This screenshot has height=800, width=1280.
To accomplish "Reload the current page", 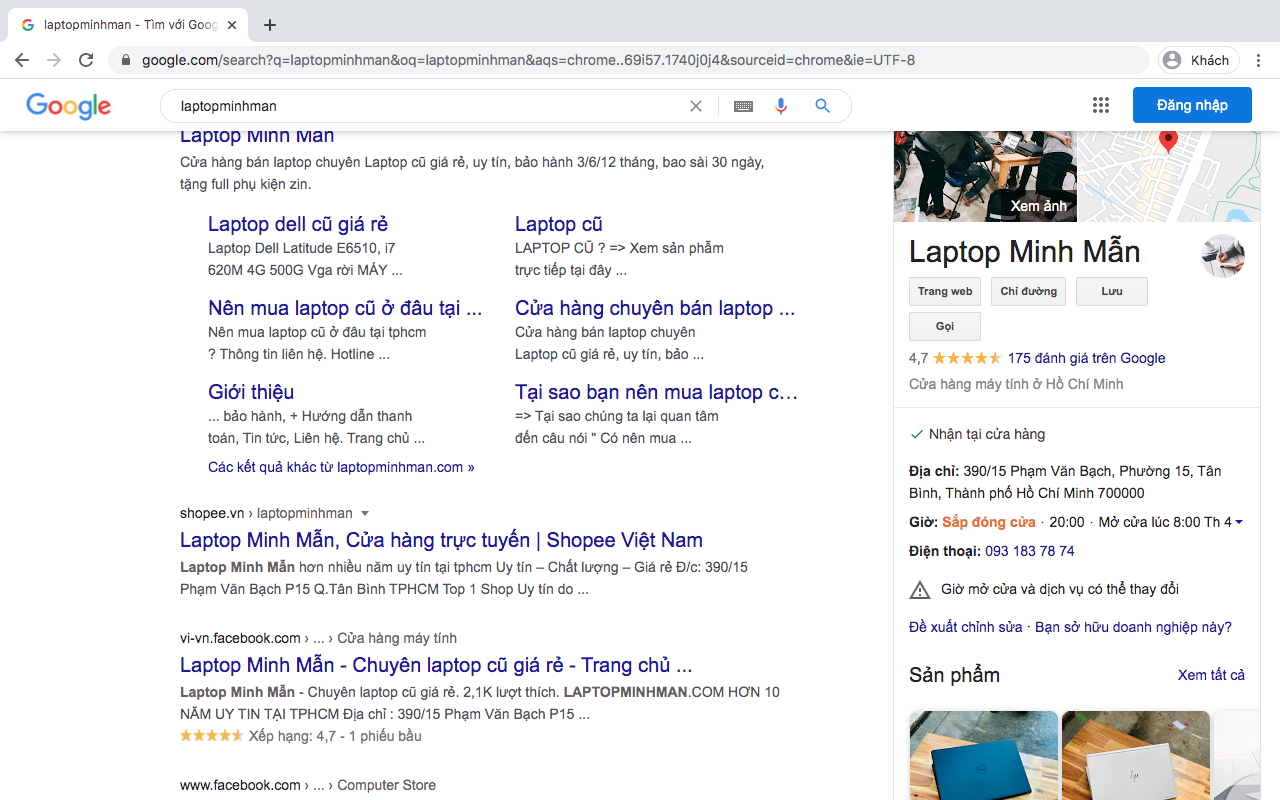I will coord(86,60).
